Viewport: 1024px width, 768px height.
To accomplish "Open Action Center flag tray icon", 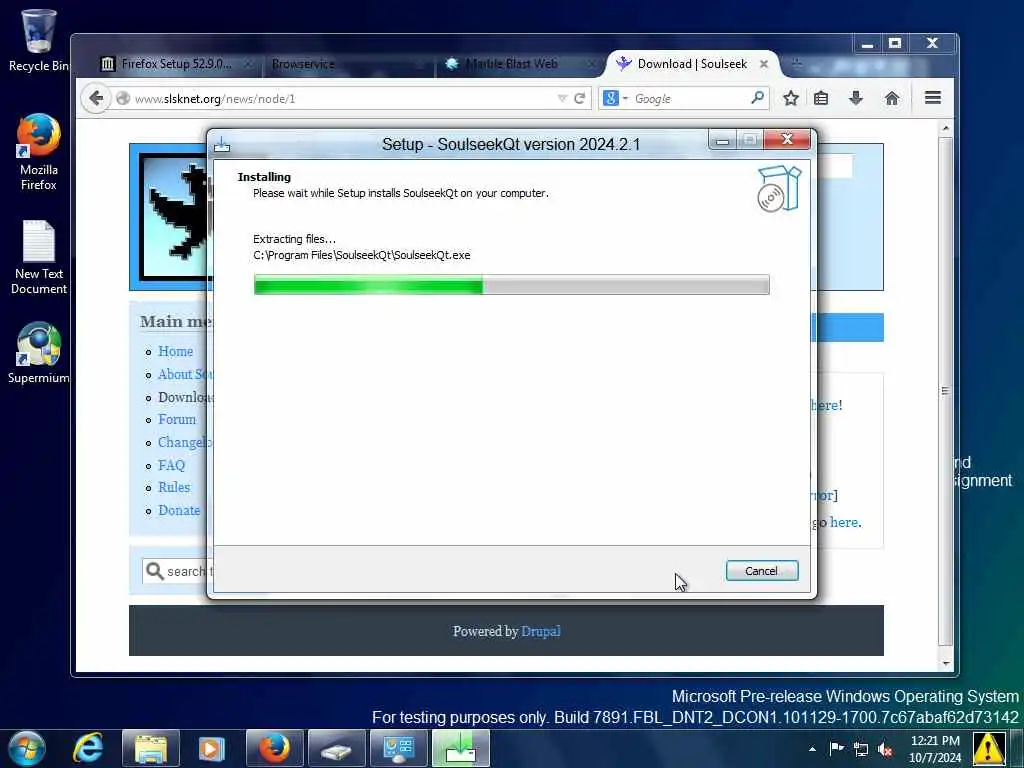I will coord(836,748).
